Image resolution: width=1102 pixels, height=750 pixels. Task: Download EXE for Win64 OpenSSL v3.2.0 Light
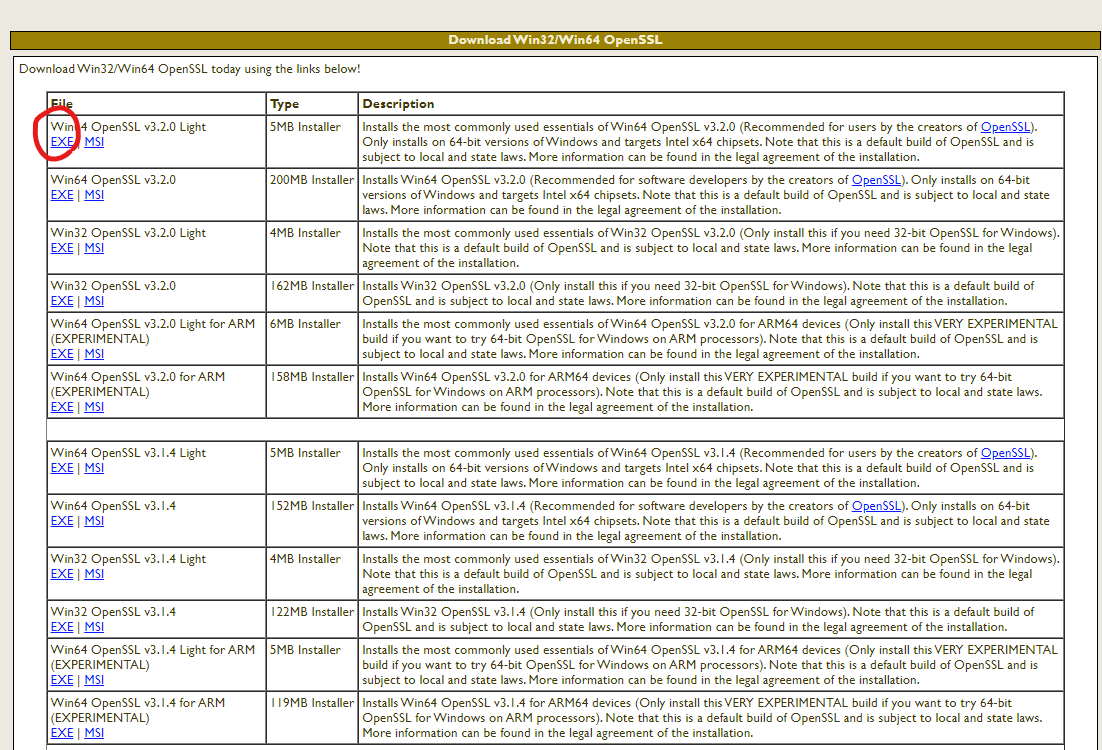(62, 142)
